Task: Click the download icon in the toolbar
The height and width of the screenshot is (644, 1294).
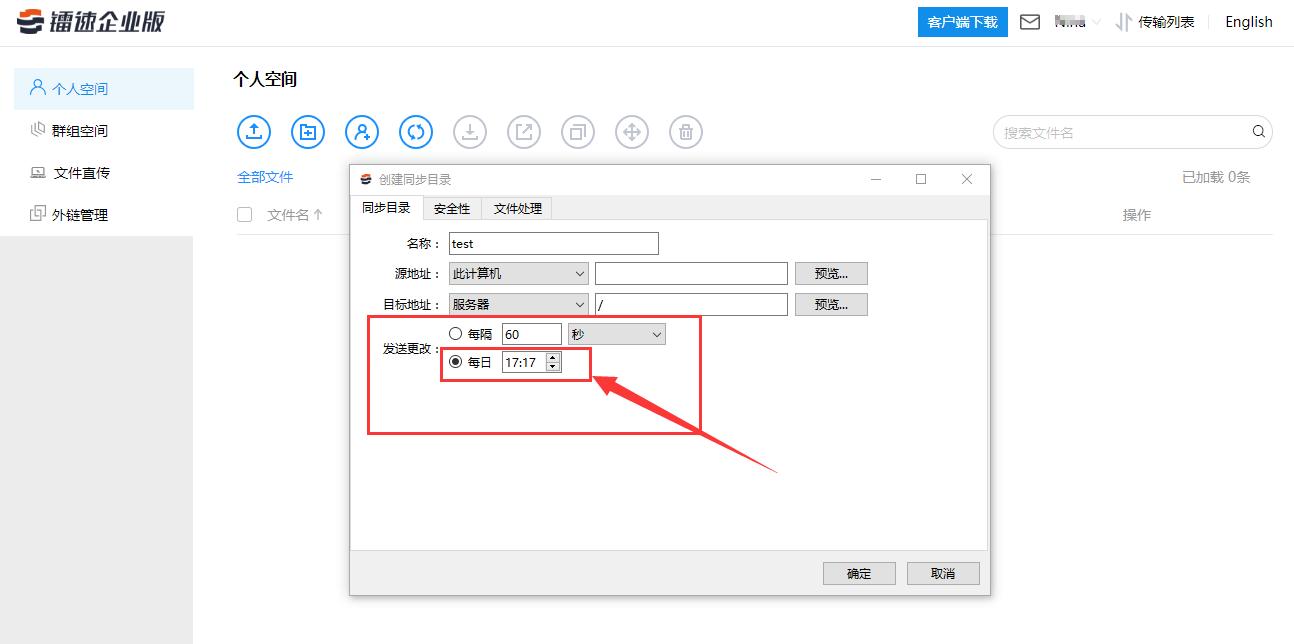Action: (x=469, y=131)
